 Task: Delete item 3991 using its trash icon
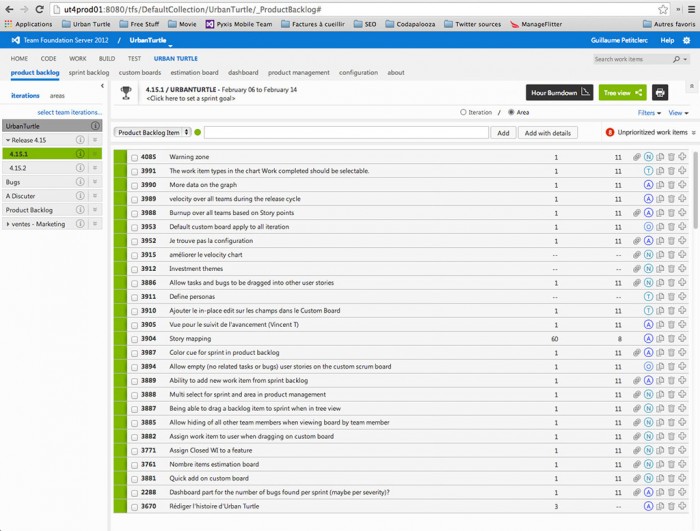click(x=671, y=171)
